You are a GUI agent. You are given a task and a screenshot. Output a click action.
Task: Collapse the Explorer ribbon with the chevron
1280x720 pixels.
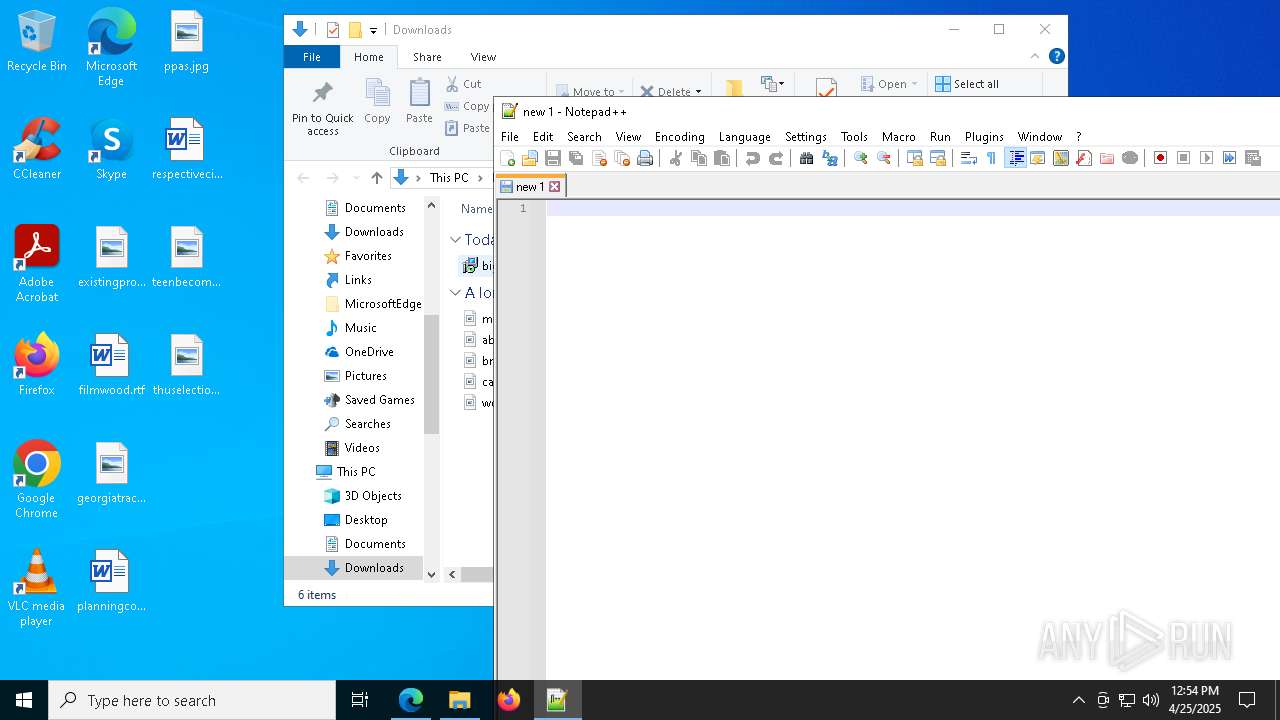tap(1035, 57)
